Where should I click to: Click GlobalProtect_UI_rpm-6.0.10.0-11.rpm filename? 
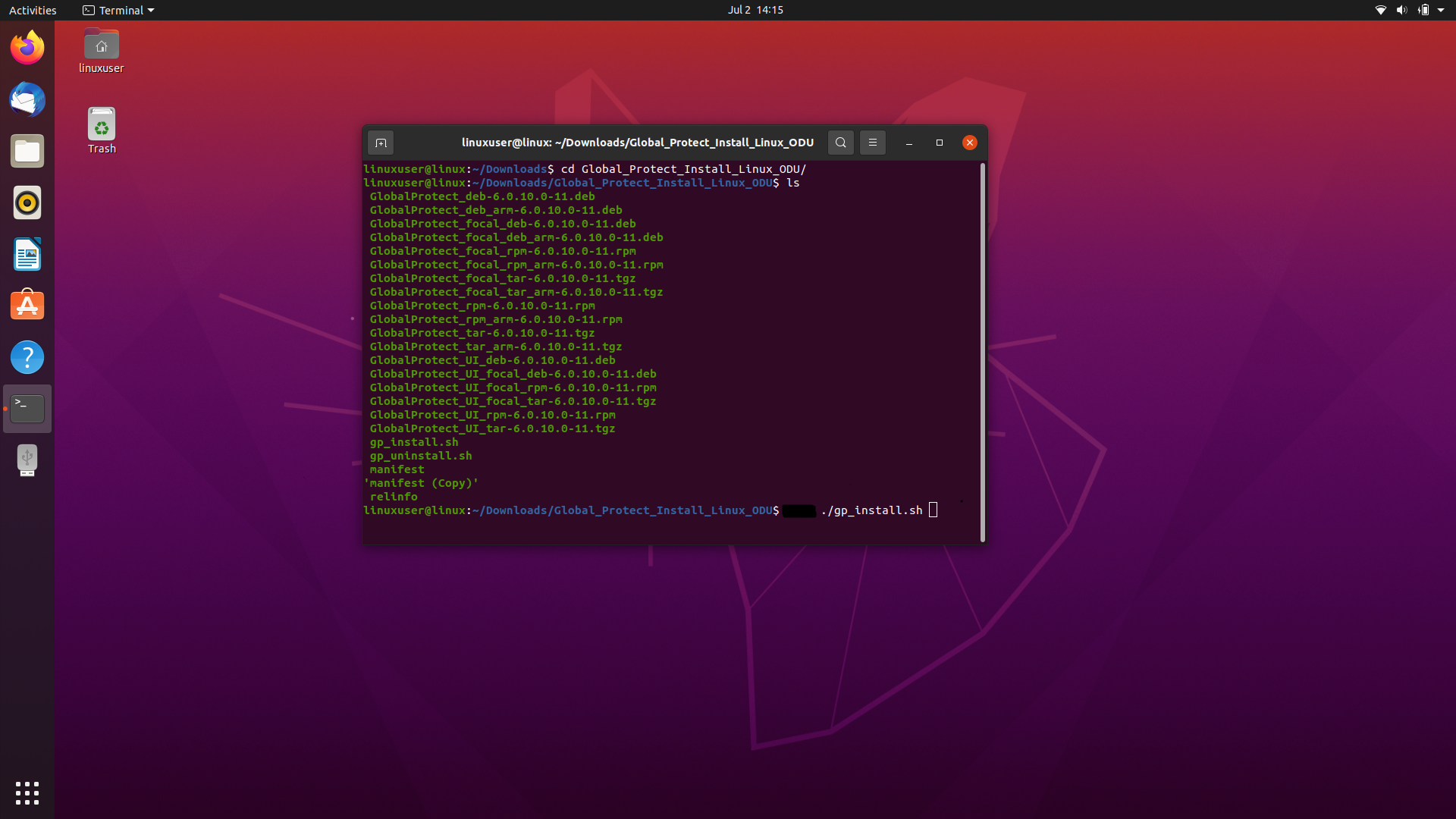pos(493,415)
